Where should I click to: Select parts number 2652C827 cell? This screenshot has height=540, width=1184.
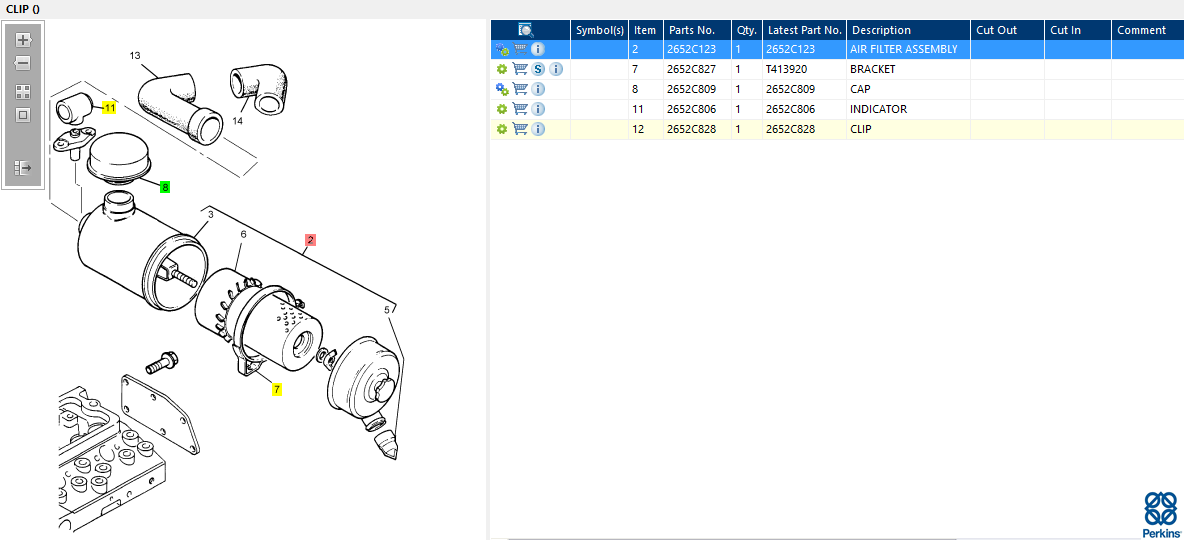[x=697, y=69]
